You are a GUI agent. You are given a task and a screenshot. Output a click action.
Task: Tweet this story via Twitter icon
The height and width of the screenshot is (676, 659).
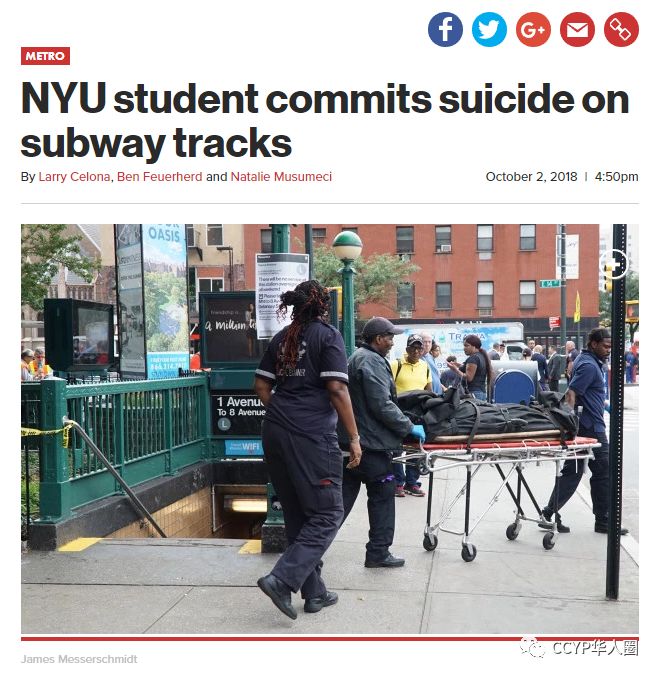(489, 29)
